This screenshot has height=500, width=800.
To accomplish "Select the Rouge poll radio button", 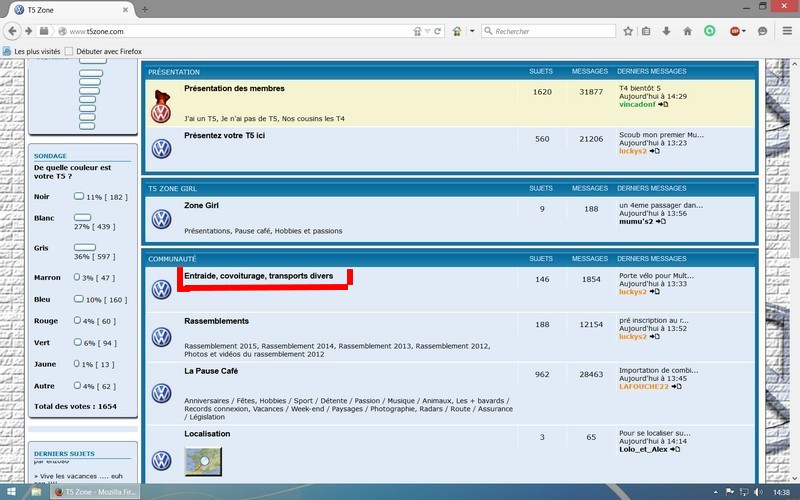I will click(x=77, y=320).
